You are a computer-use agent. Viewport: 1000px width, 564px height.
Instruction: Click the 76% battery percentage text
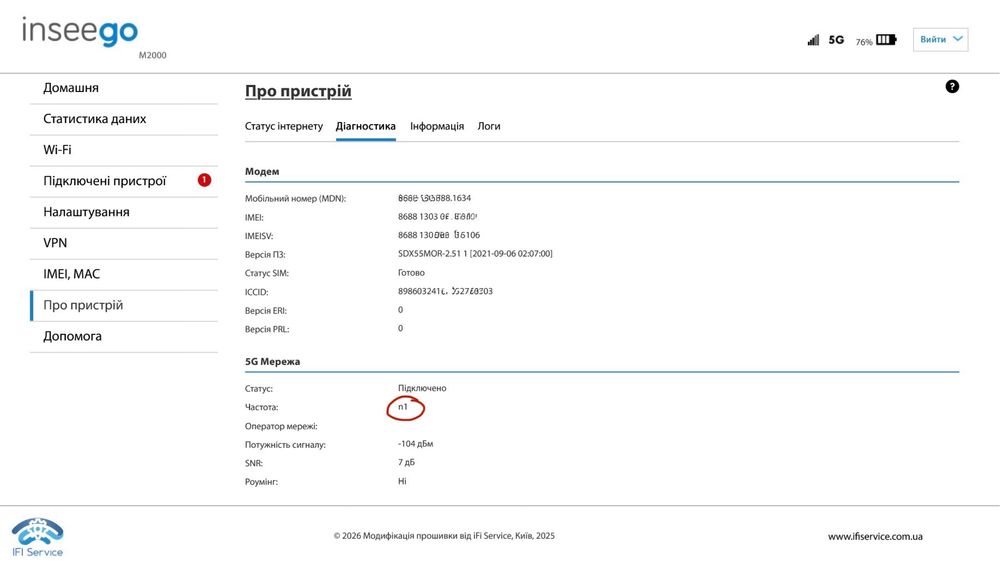[864, 42]
